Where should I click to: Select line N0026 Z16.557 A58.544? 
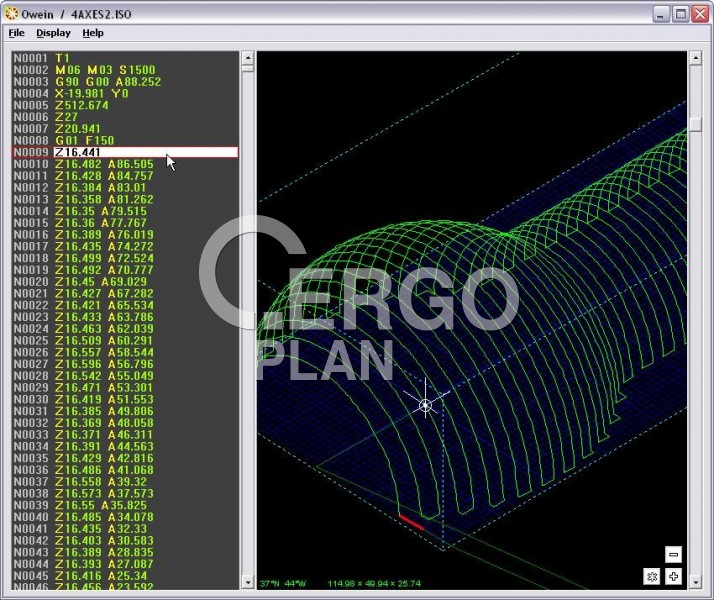tap(125, 352)
